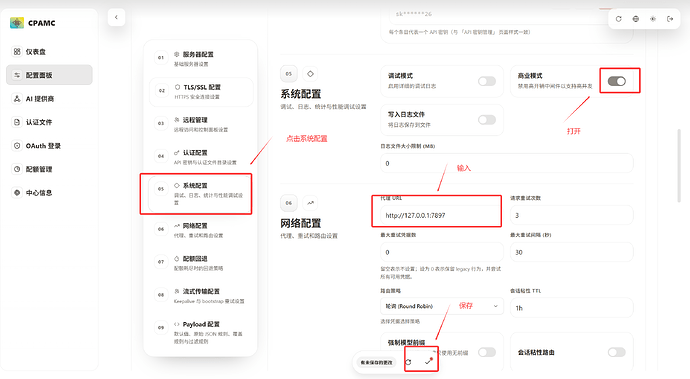Jump to section 07 配额回退
The image size is (690, 379).
tap(201, 263)
